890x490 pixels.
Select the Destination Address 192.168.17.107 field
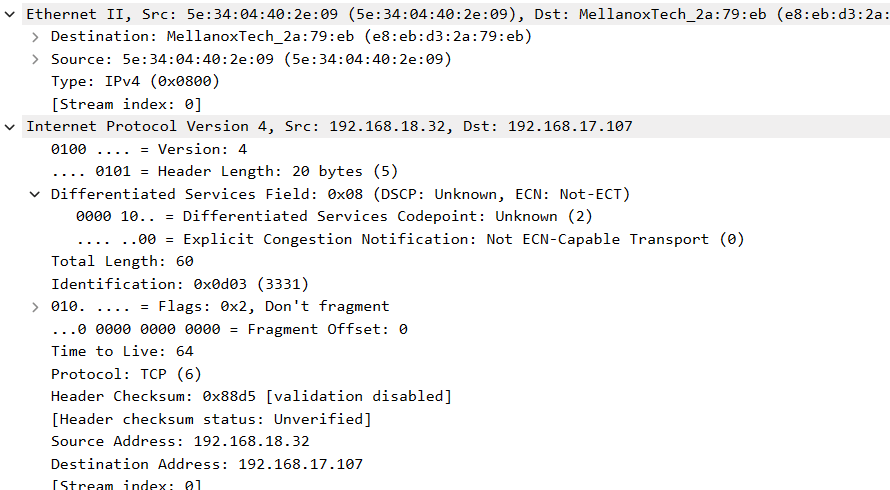pyautogui.click(x=207, y=464)
